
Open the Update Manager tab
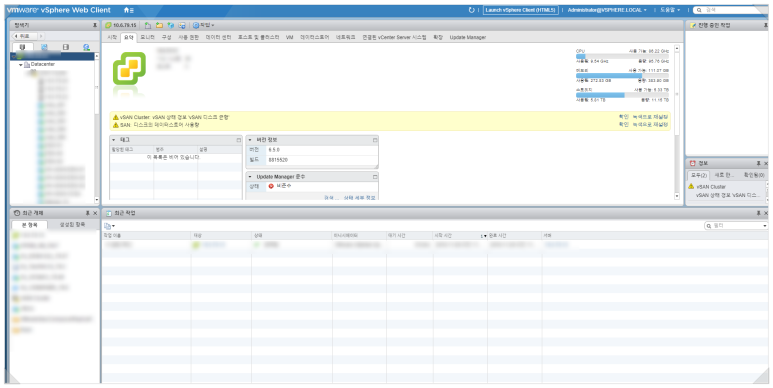468,37
